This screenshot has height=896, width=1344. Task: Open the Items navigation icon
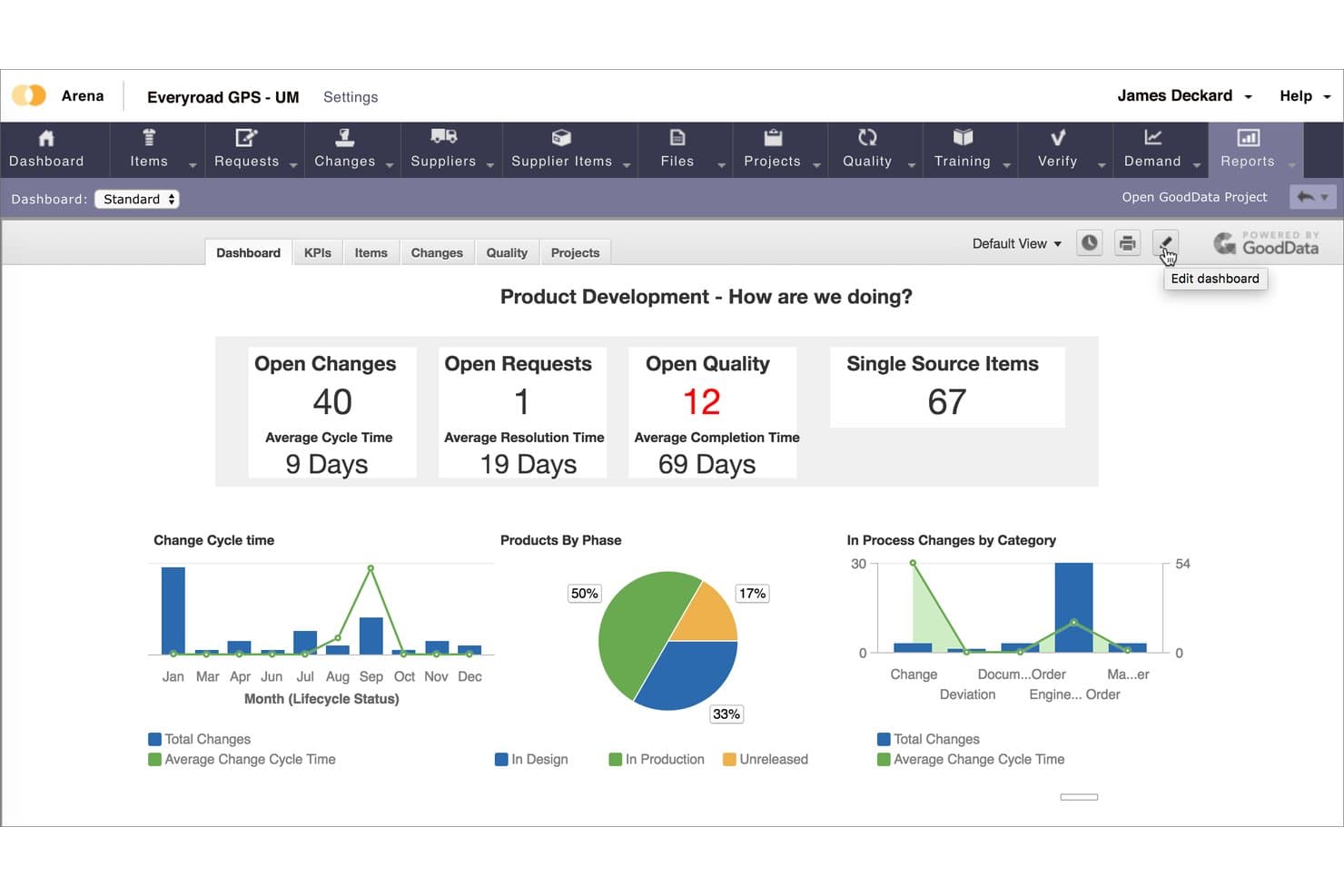tap(149, 138)
